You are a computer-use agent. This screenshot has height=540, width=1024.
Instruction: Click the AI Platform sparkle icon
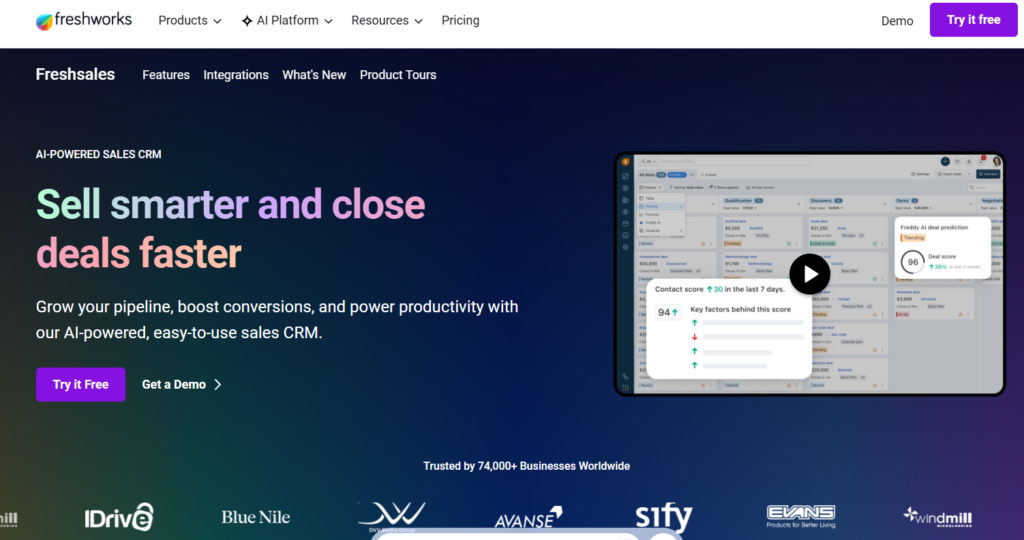pos(247,21)
